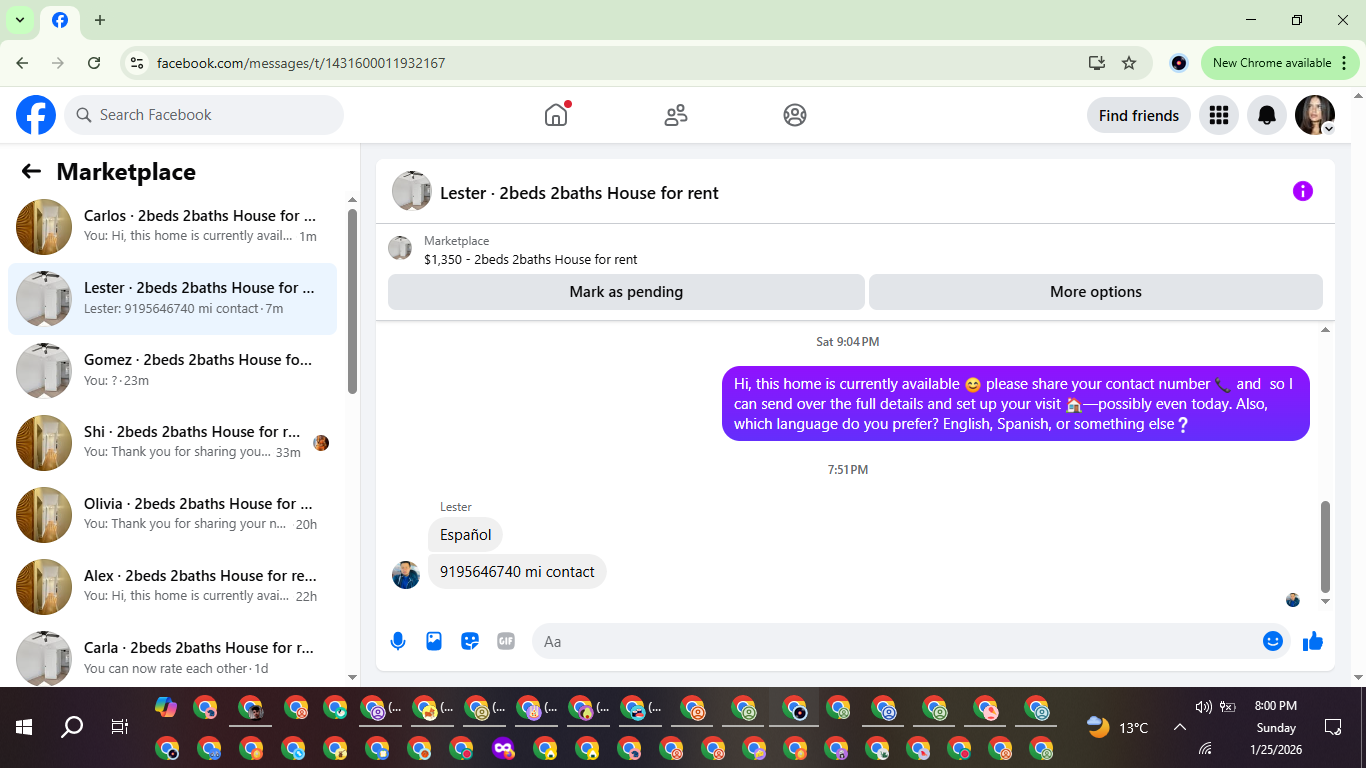Open Alex conversation in the list
Screen dimensions: 1366x768
point(172,587)
